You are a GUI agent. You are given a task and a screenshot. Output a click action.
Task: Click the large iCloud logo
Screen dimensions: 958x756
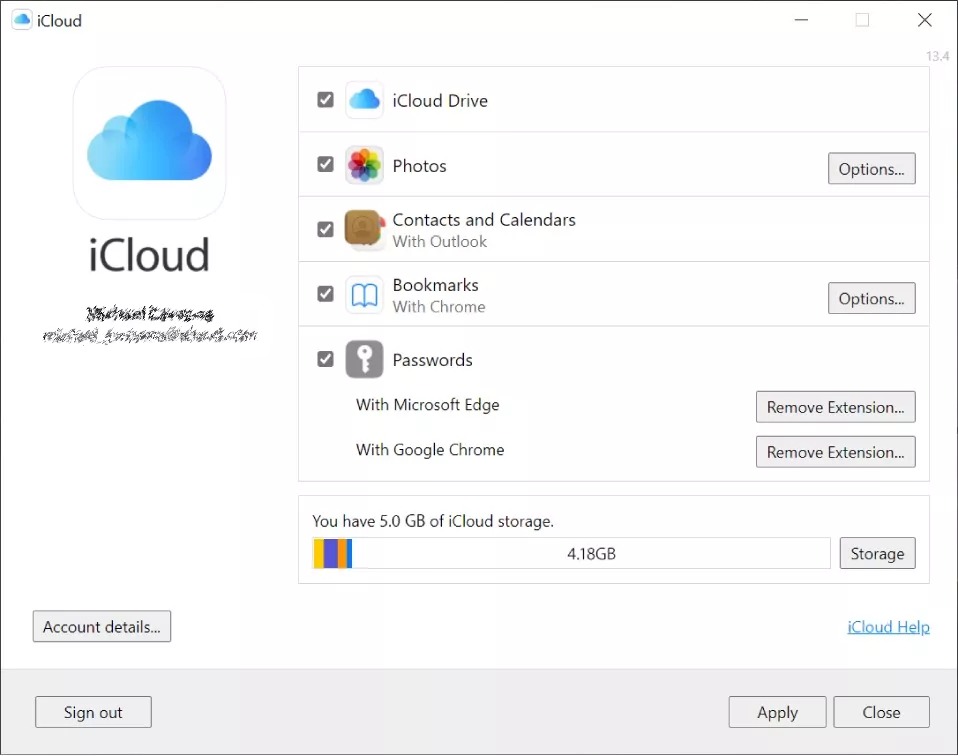tap(150, 142)
